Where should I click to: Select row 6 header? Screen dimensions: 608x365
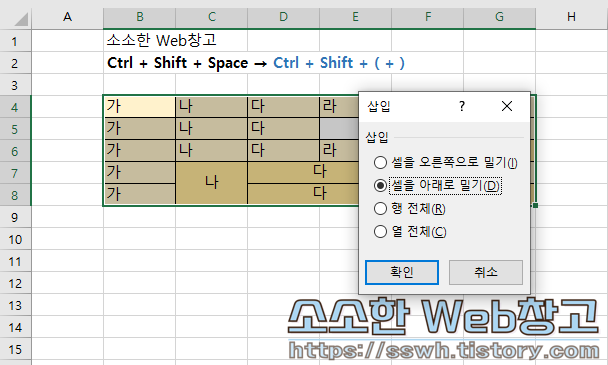pyautogui.click(x=15, y=151)
